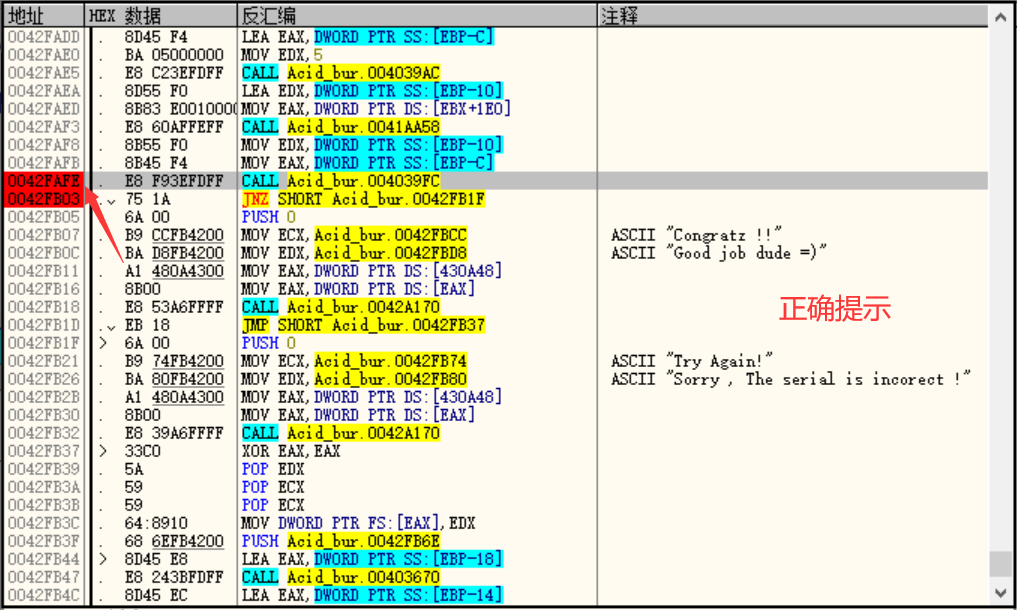Click 'XOR EAX,EAX' instruction
This screenshot has height=610, width=1017.
point(291,451)
